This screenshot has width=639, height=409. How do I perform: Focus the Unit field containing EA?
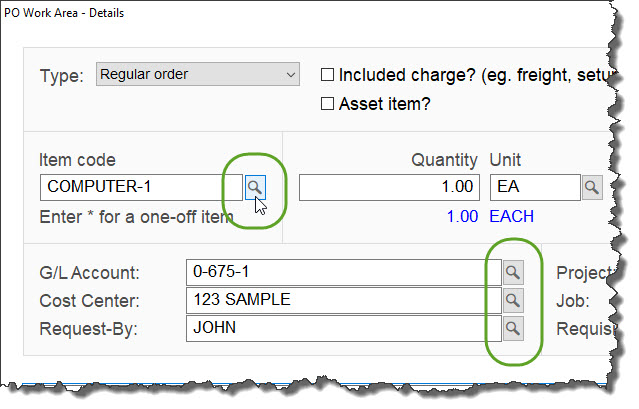pos(534,187)
